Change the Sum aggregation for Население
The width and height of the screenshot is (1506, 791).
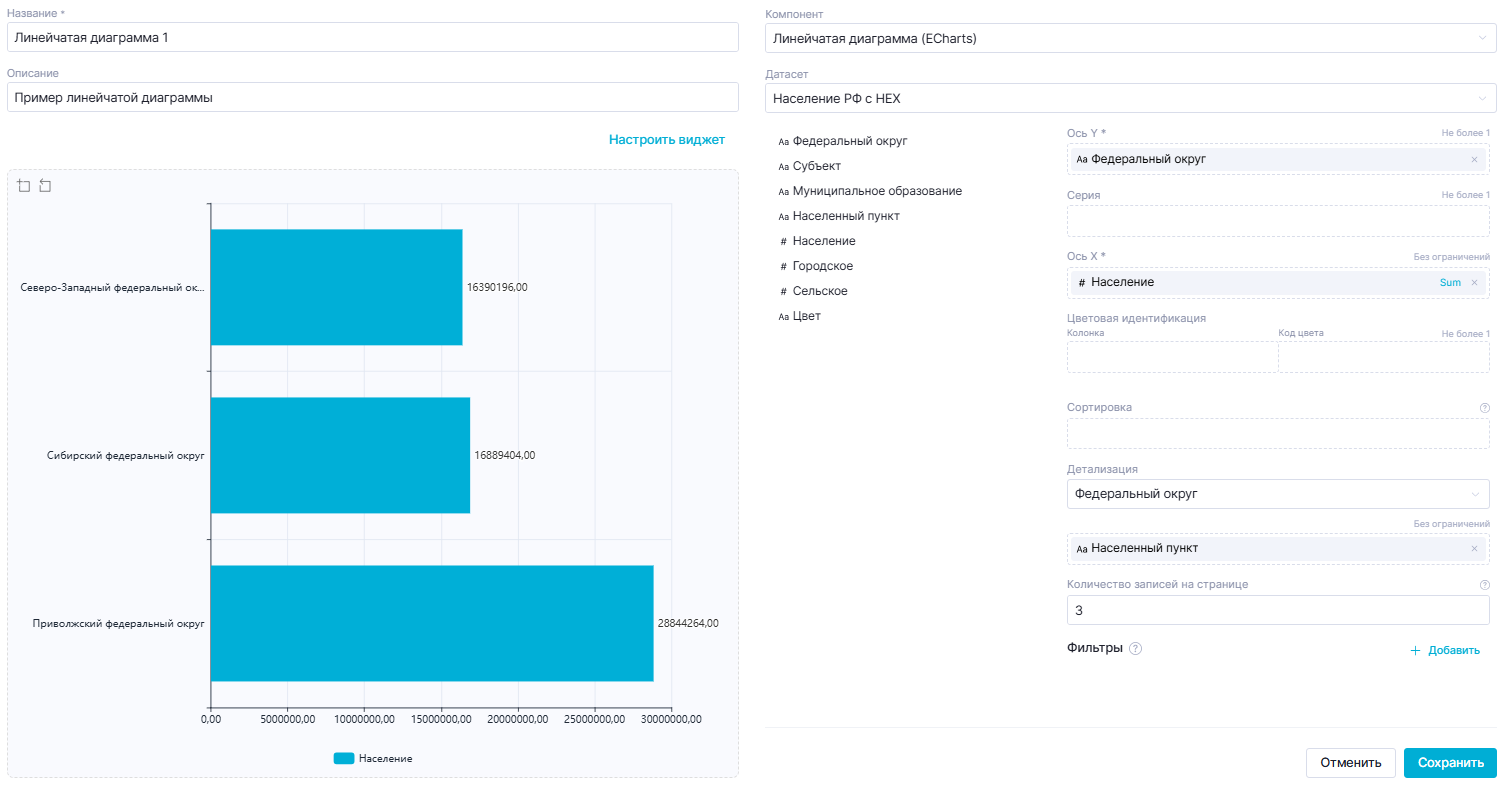coord(1450,283)
